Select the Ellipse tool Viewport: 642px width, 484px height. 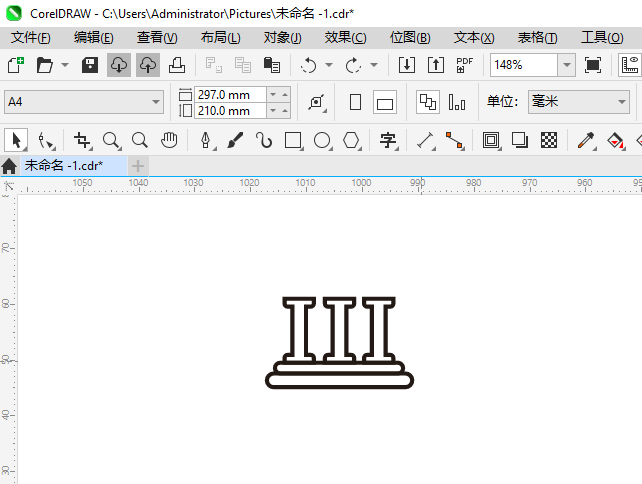pyautogui.click(x=322, y=140)
